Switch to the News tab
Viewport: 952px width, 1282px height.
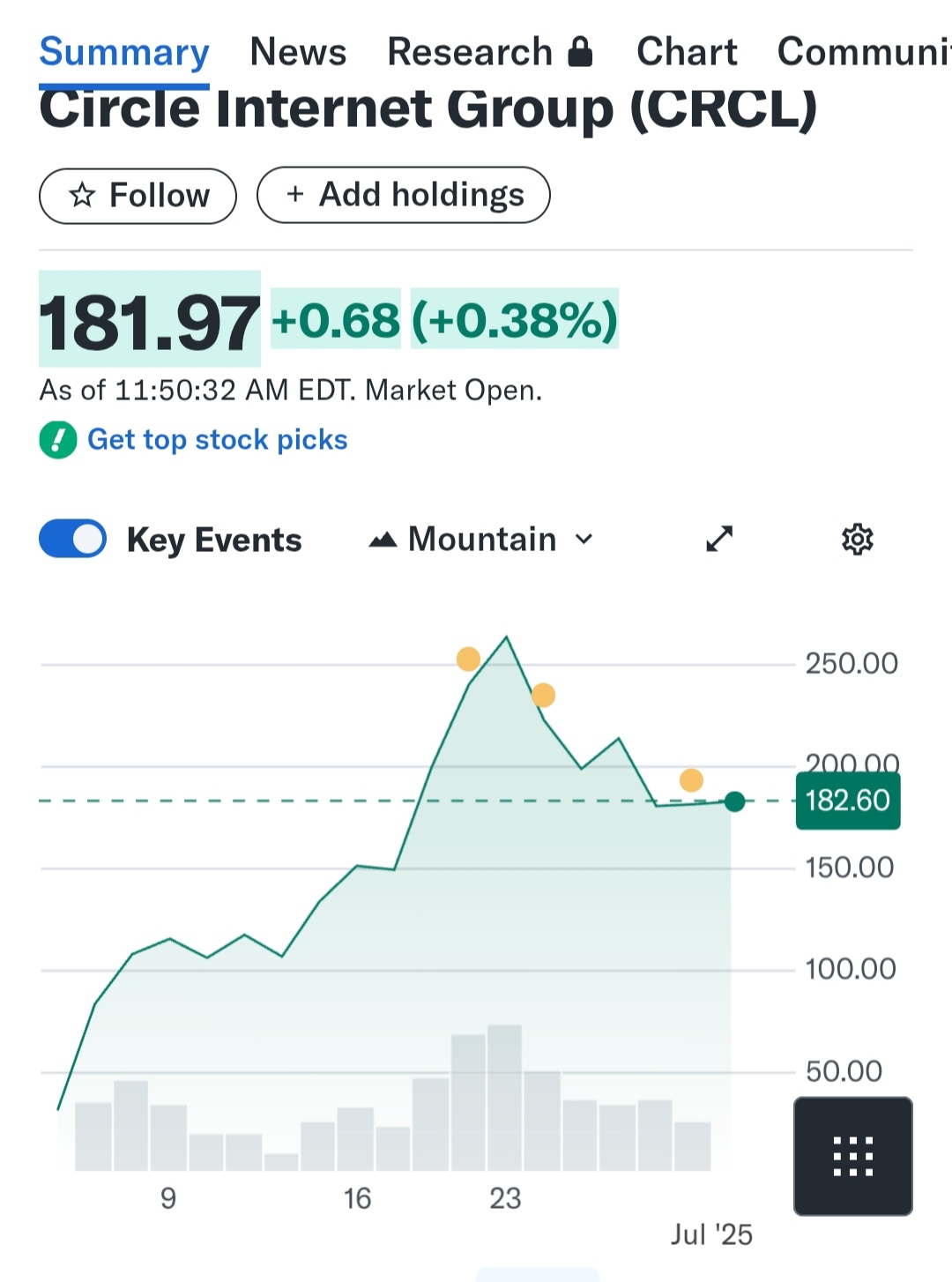(298, 52)
